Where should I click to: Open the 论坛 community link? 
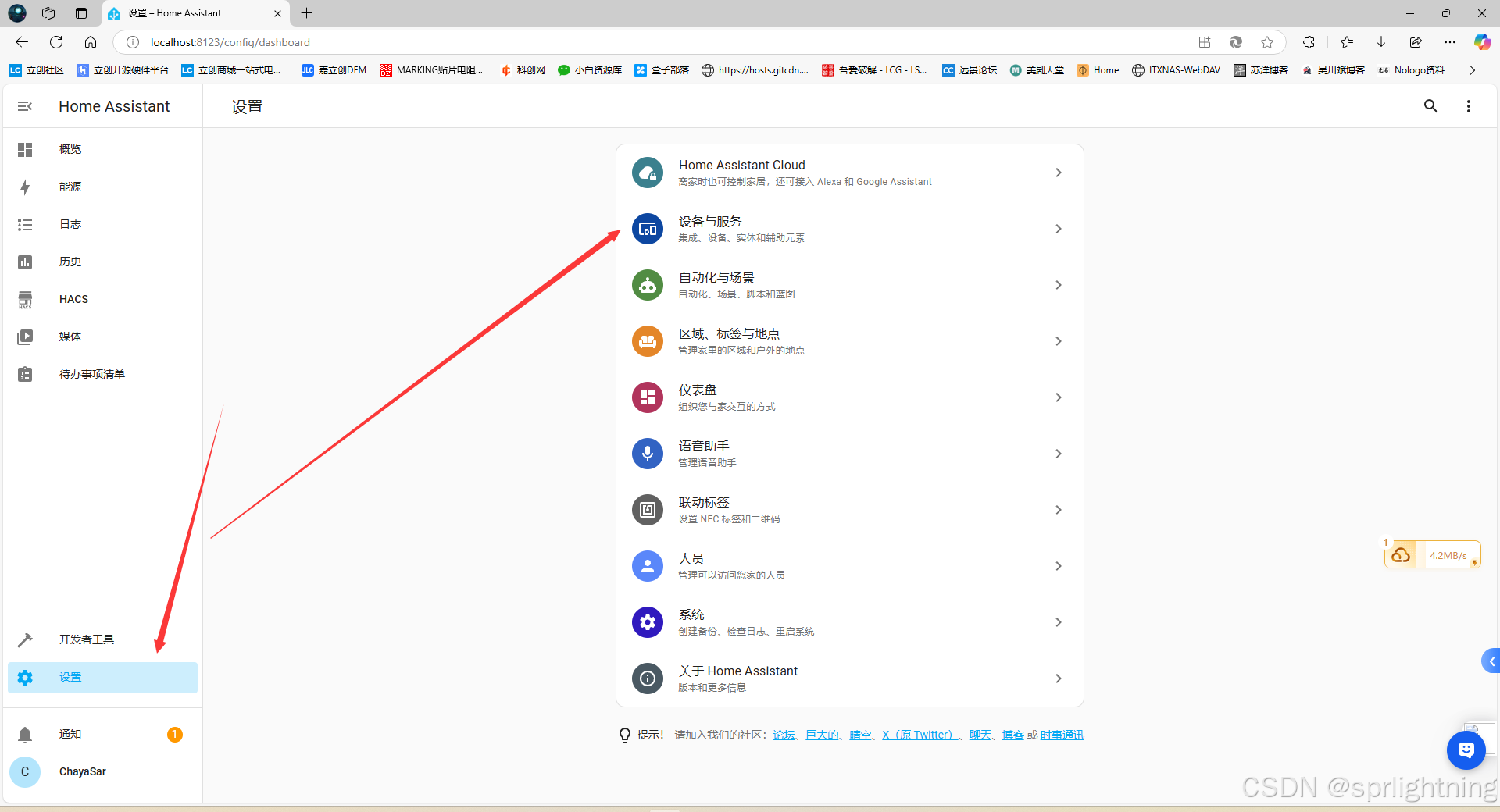[784, 735]
